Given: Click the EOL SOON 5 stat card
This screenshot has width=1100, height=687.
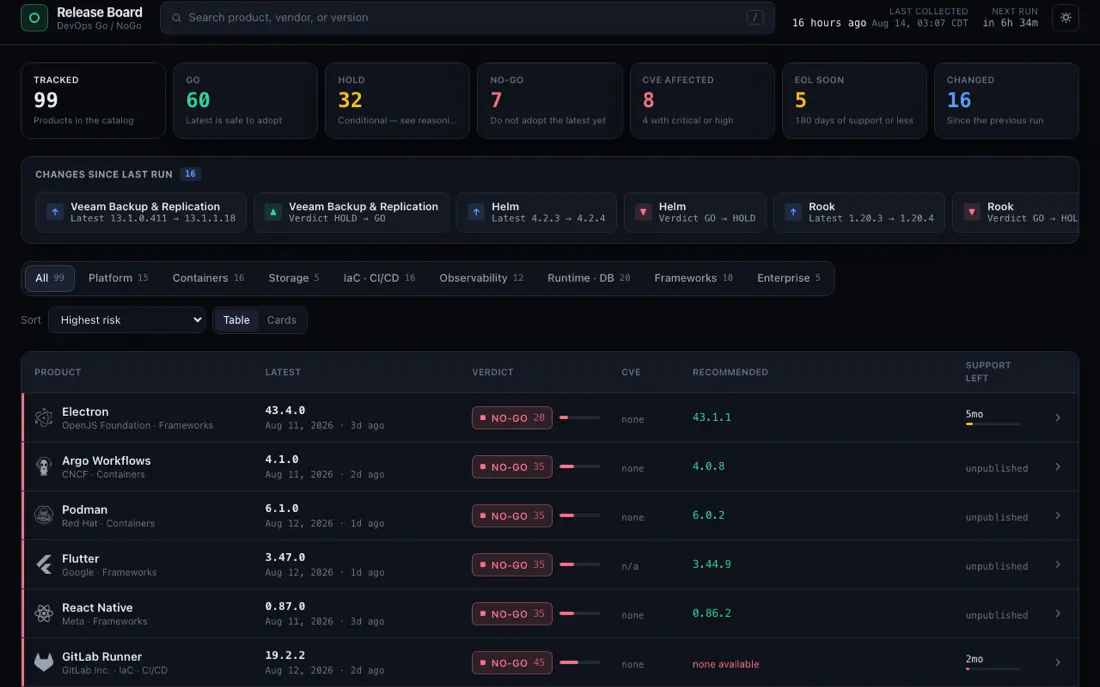Looking at the screenshot, I should tap(854, 100).
